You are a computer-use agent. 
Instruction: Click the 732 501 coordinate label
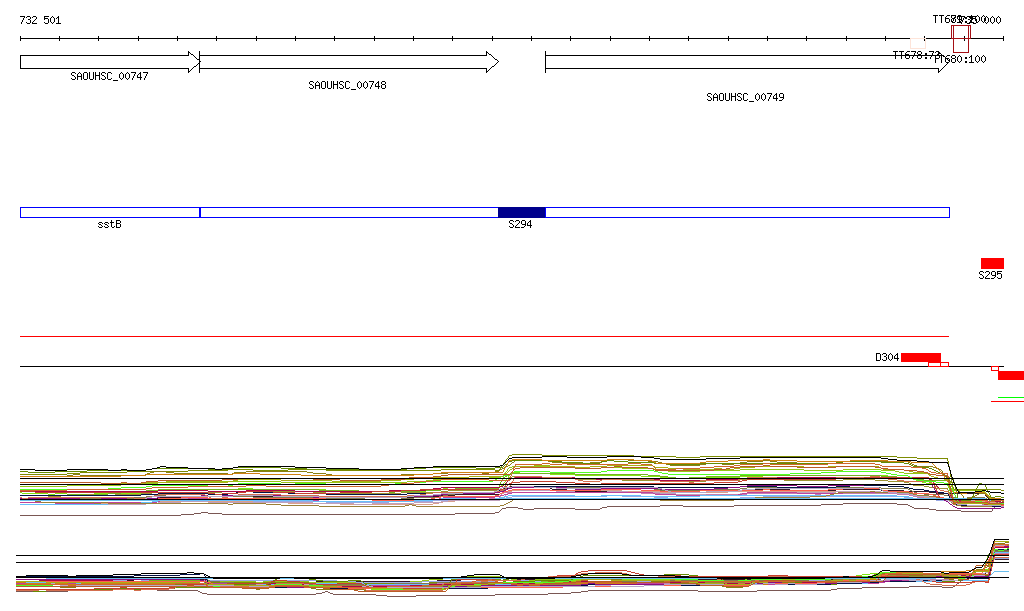pyautogui.click(x=40, y=20)
